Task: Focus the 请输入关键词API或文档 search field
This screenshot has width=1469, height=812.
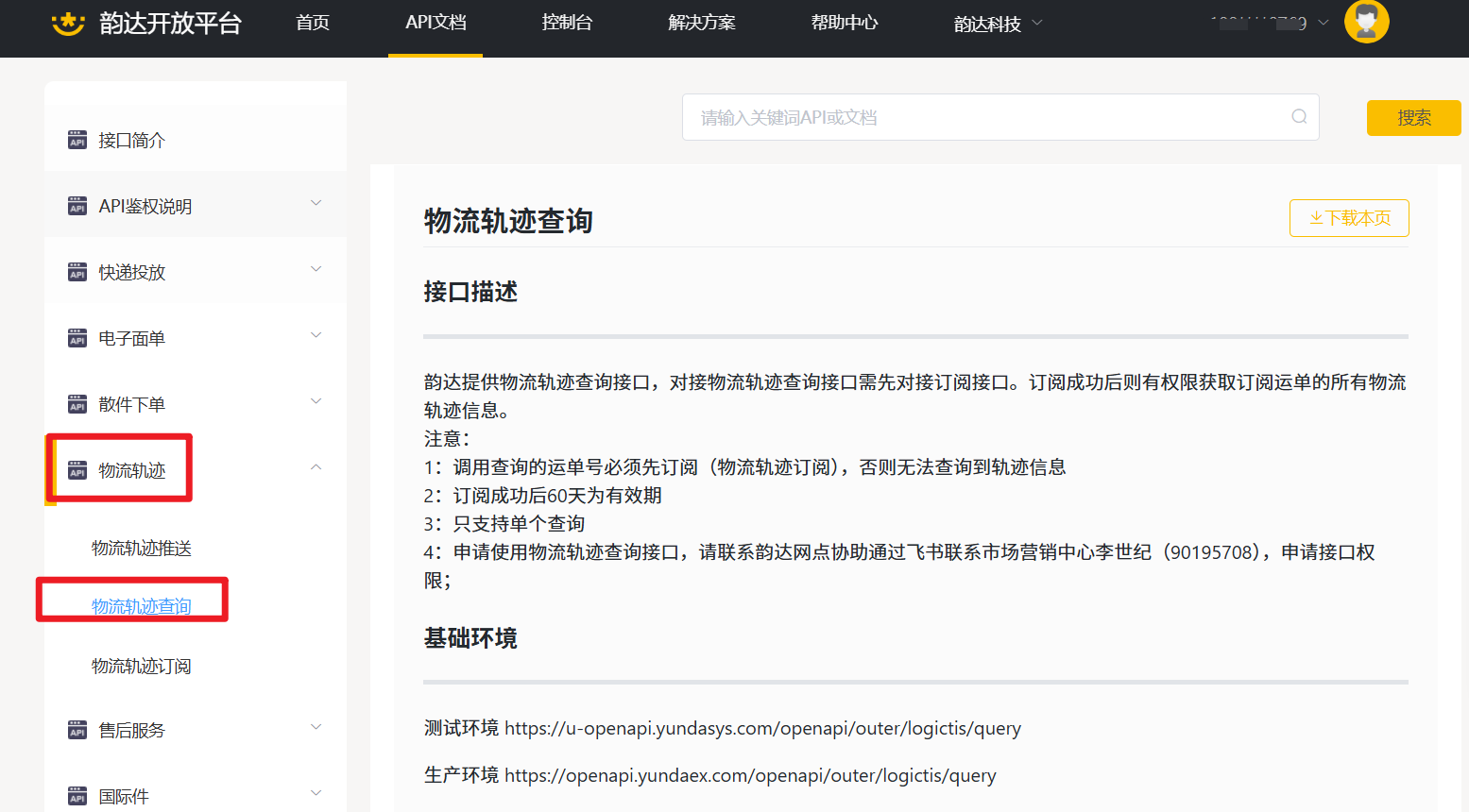Action: [1000, 117]
